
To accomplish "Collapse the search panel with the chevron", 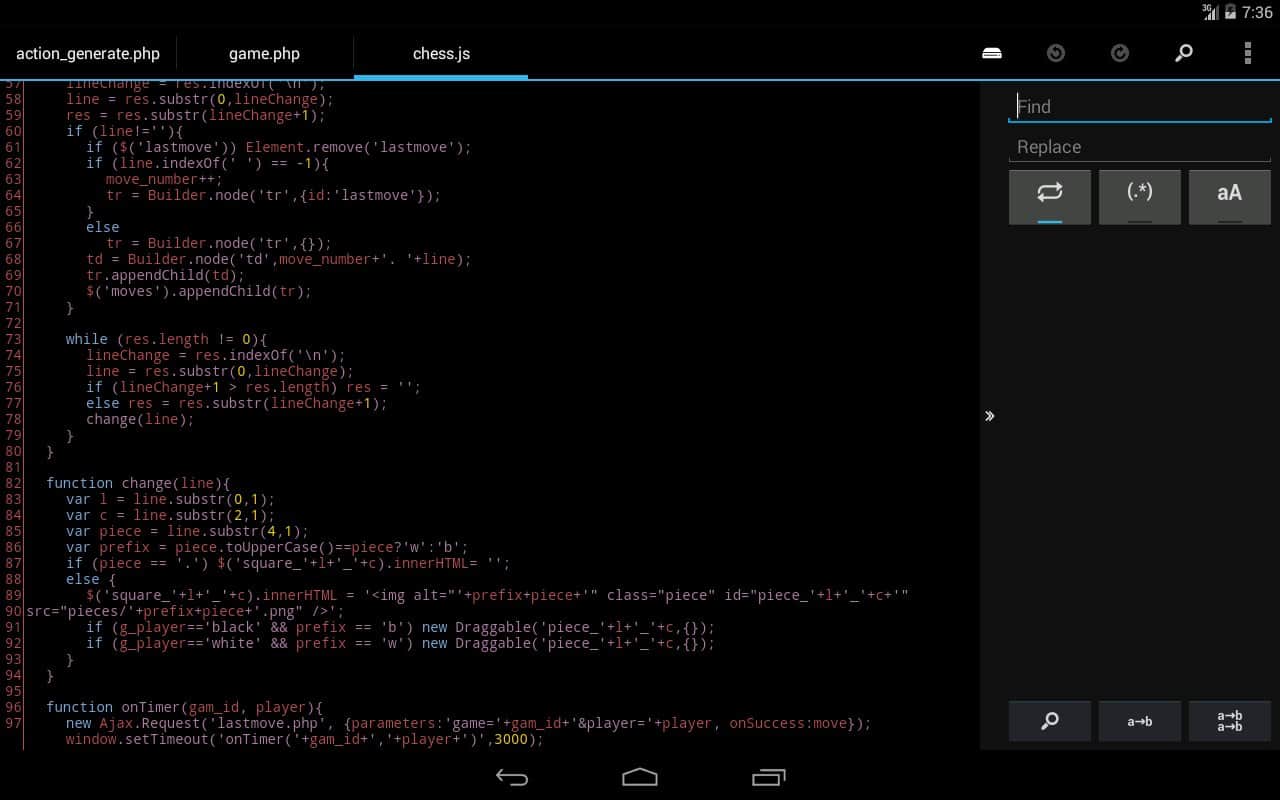I will (990, 416).
